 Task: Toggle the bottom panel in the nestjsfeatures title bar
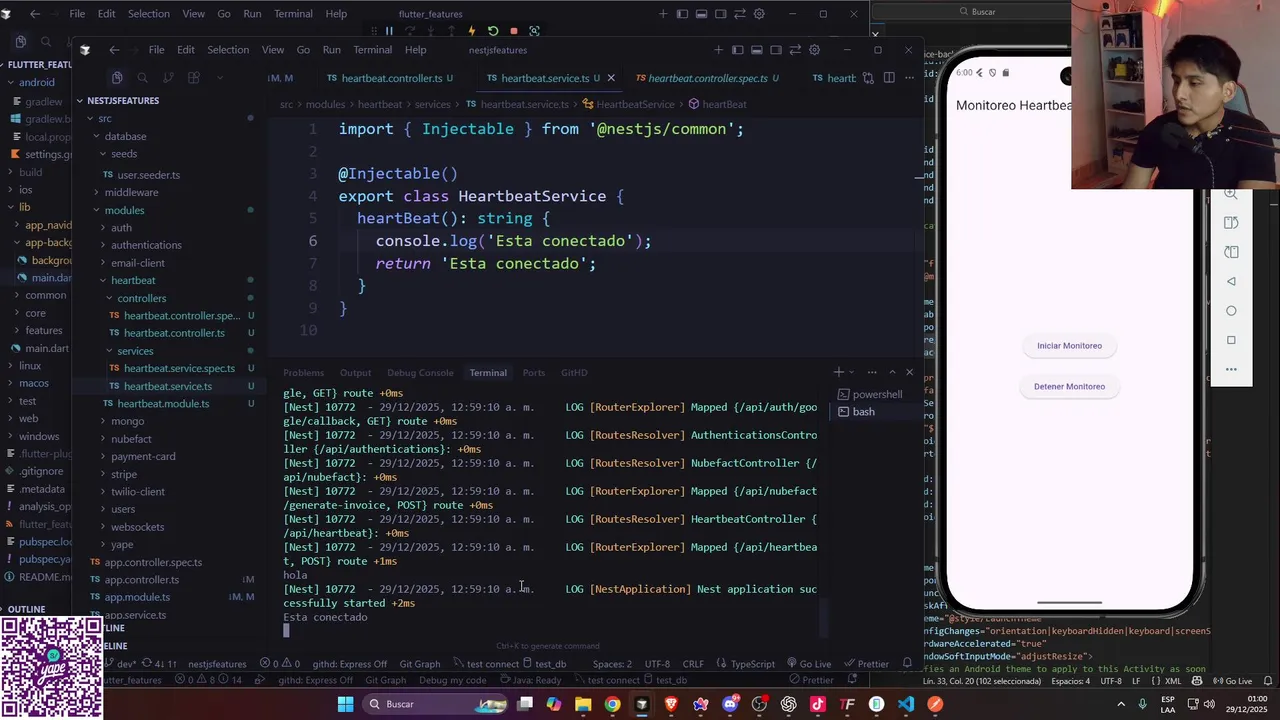(757, 50)
